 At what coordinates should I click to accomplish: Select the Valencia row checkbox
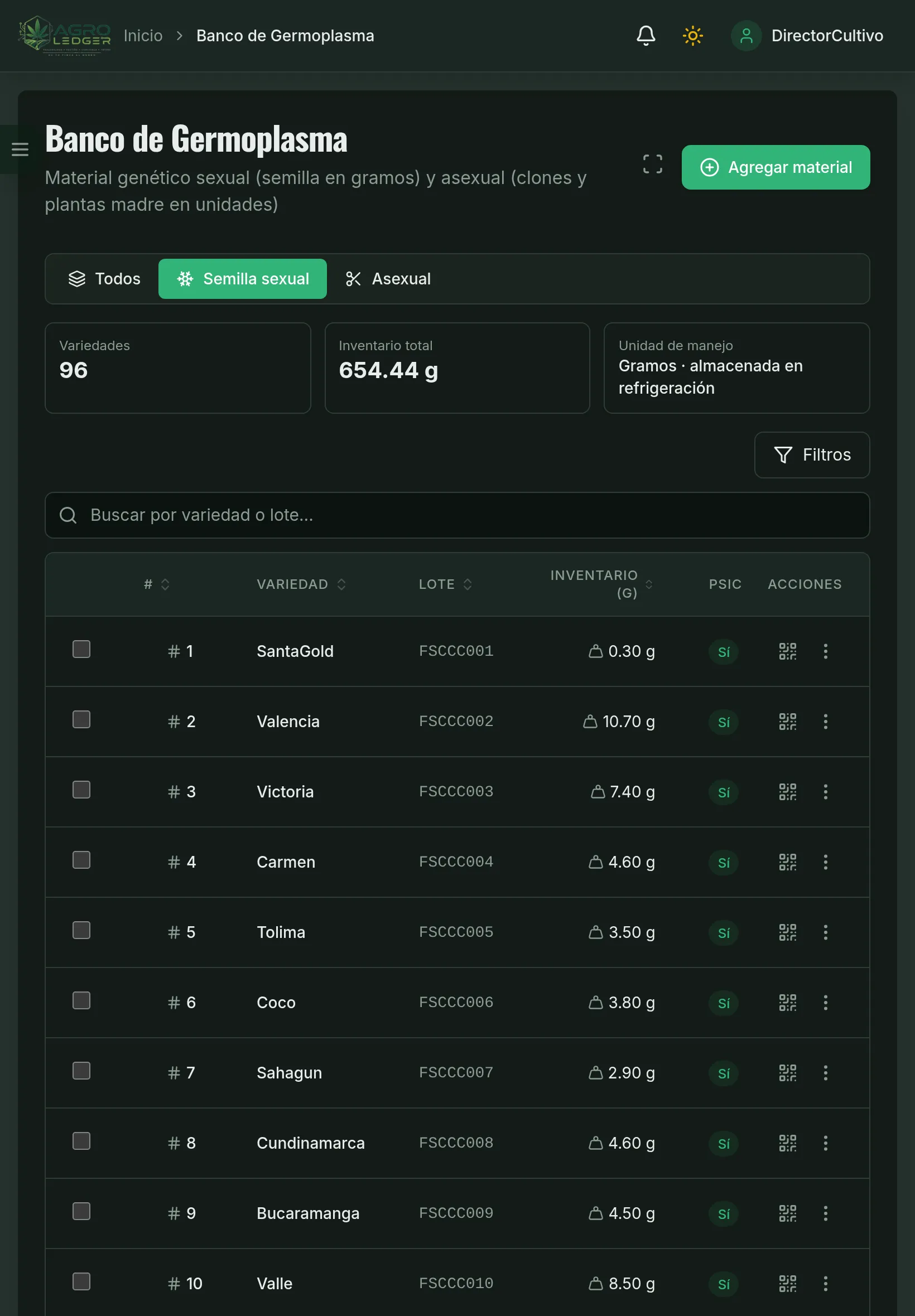[81, 719]
